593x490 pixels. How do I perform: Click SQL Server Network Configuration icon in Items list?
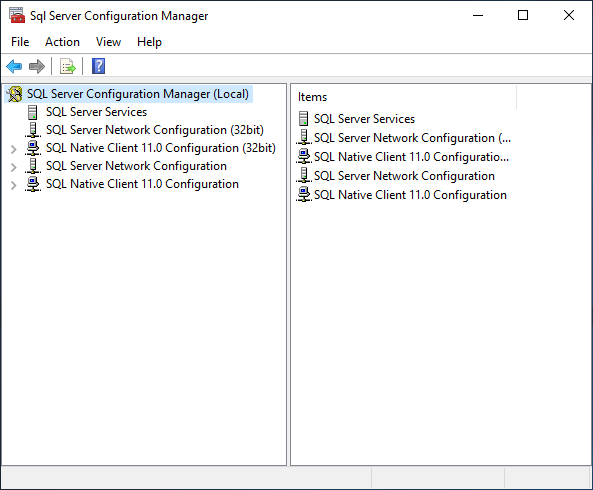tap(304, 175)
